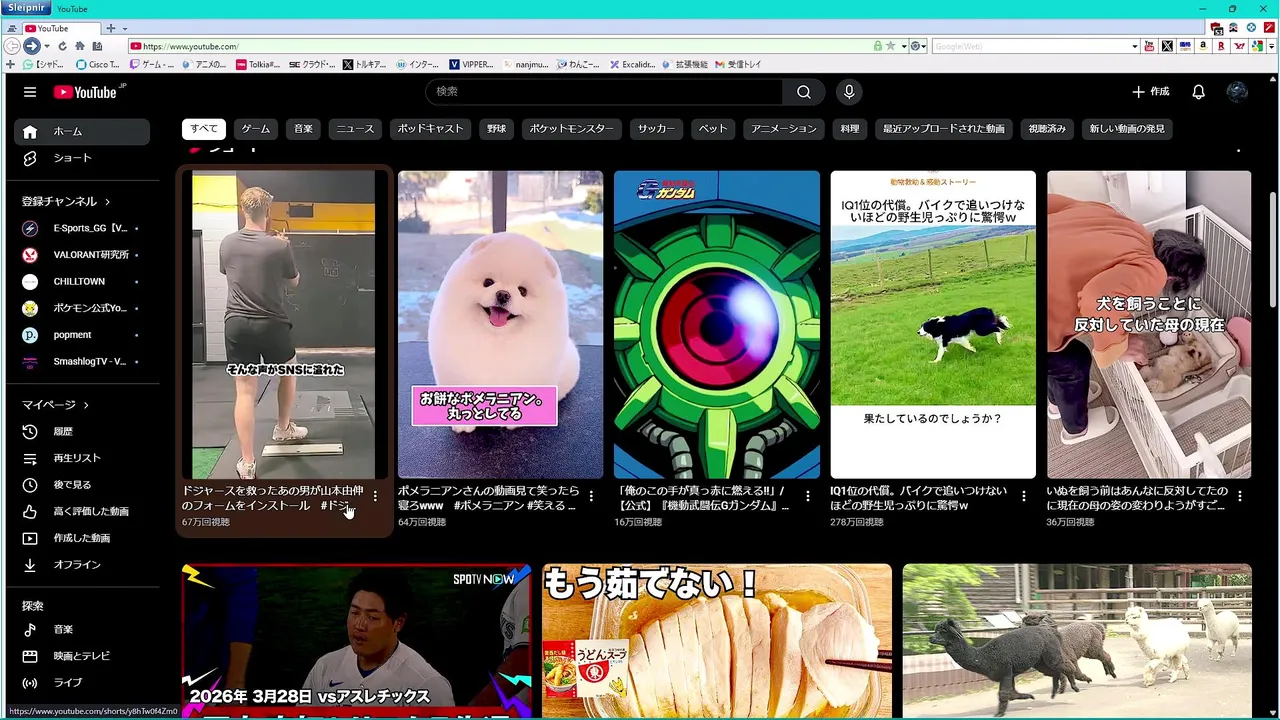Image resolution: width=1280 pixels, height=720 pixels.
Task: Open the alpaca video thumbnail
Action: coord(1077,640)
